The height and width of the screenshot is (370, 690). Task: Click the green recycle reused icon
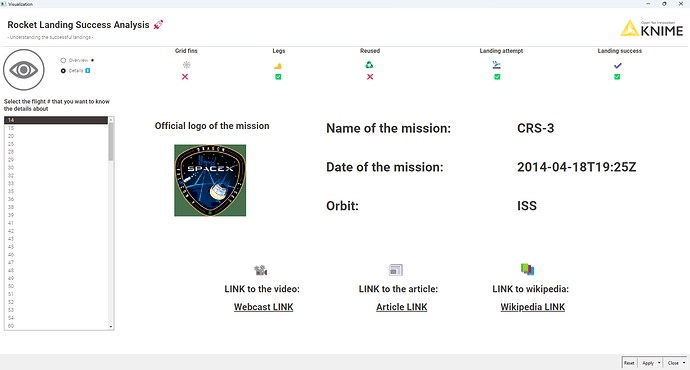[x=369, y=65]
